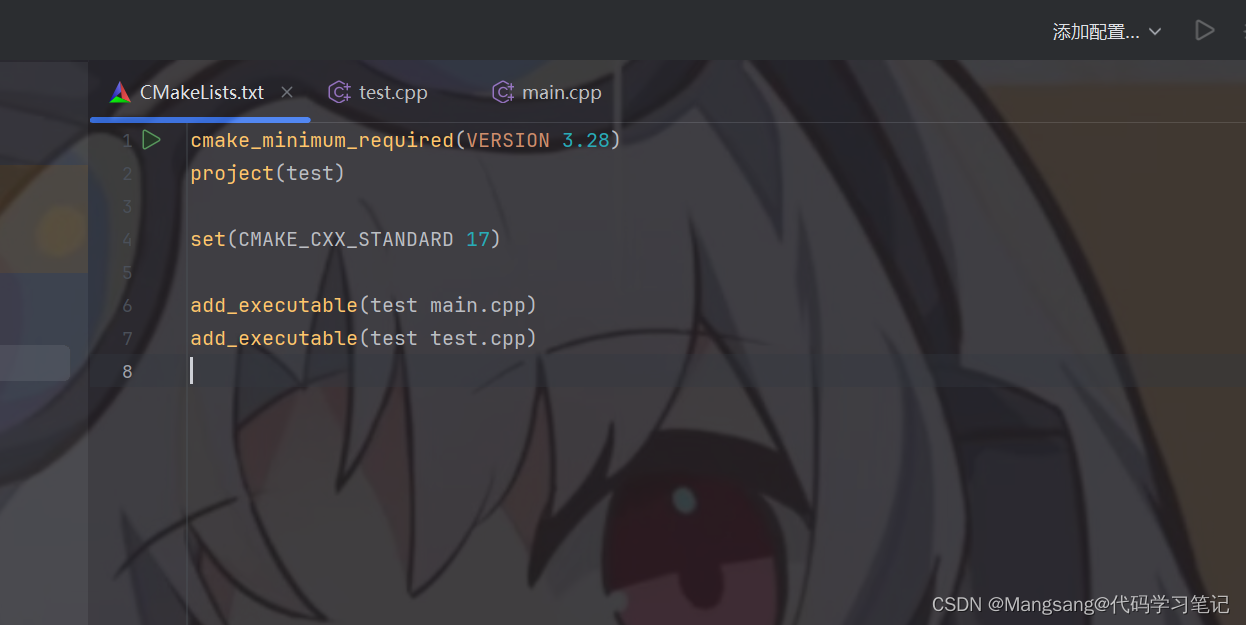Click the C++ file icon on test.cpp tab

point(339,93)
